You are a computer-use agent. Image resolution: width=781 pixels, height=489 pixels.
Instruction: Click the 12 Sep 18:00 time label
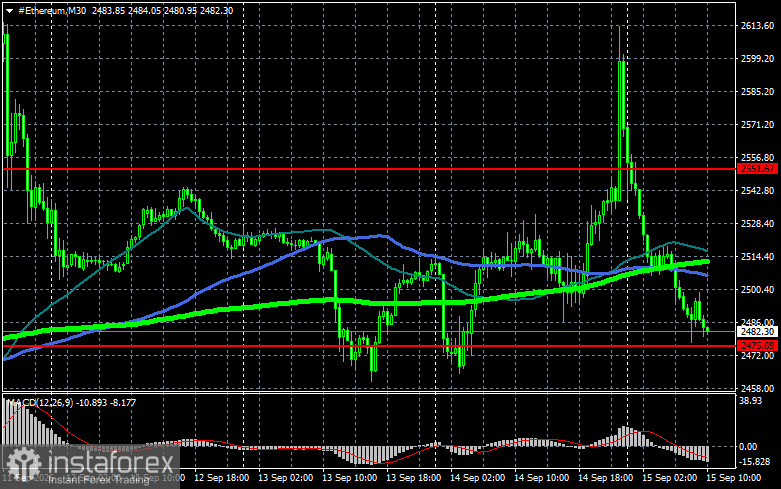coord(221,478)
